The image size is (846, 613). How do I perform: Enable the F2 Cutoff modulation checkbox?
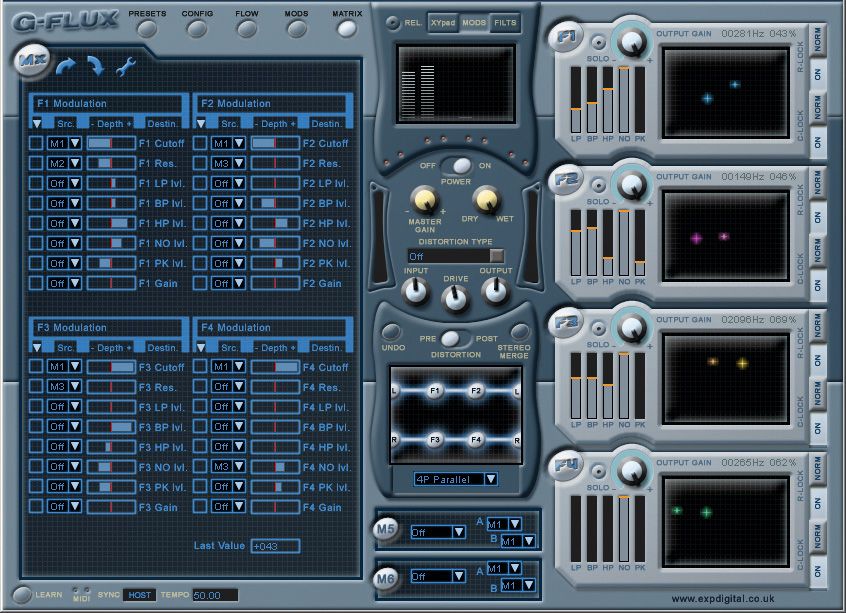coord(200,143)
